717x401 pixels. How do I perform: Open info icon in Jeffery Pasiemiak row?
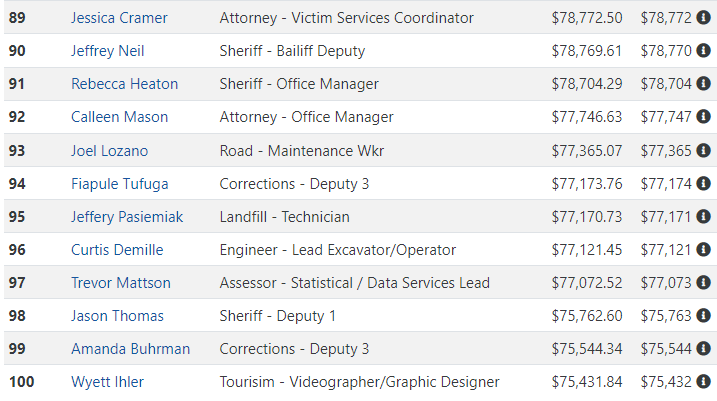click(x=703, y=216)
